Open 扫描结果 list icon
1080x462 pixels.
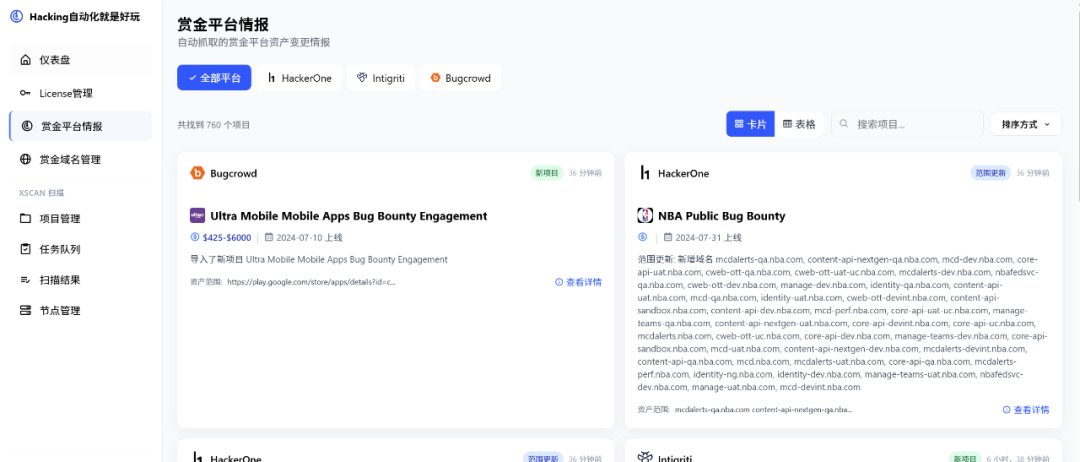[25, 280]
